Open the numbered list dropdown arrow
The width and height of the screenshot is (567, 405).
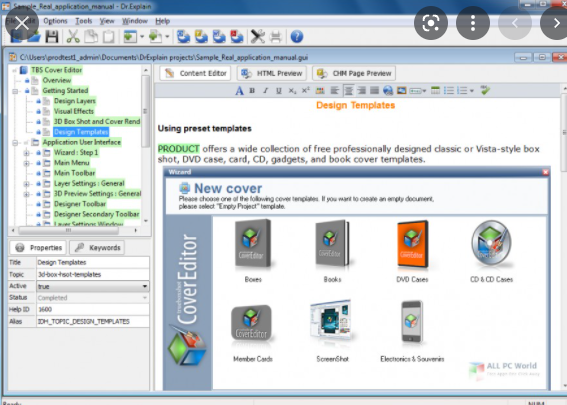(x=472, y=91)
